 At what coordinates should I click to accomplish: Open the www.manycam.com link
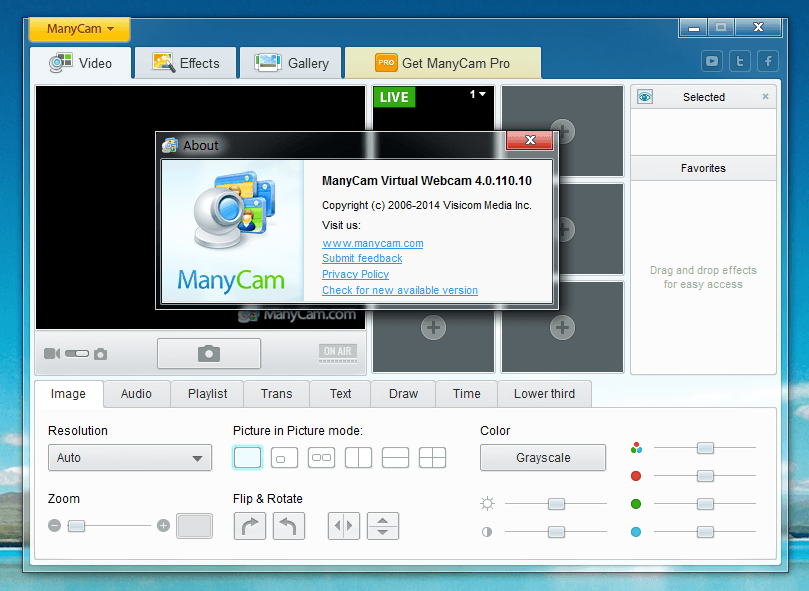[373, 243]
